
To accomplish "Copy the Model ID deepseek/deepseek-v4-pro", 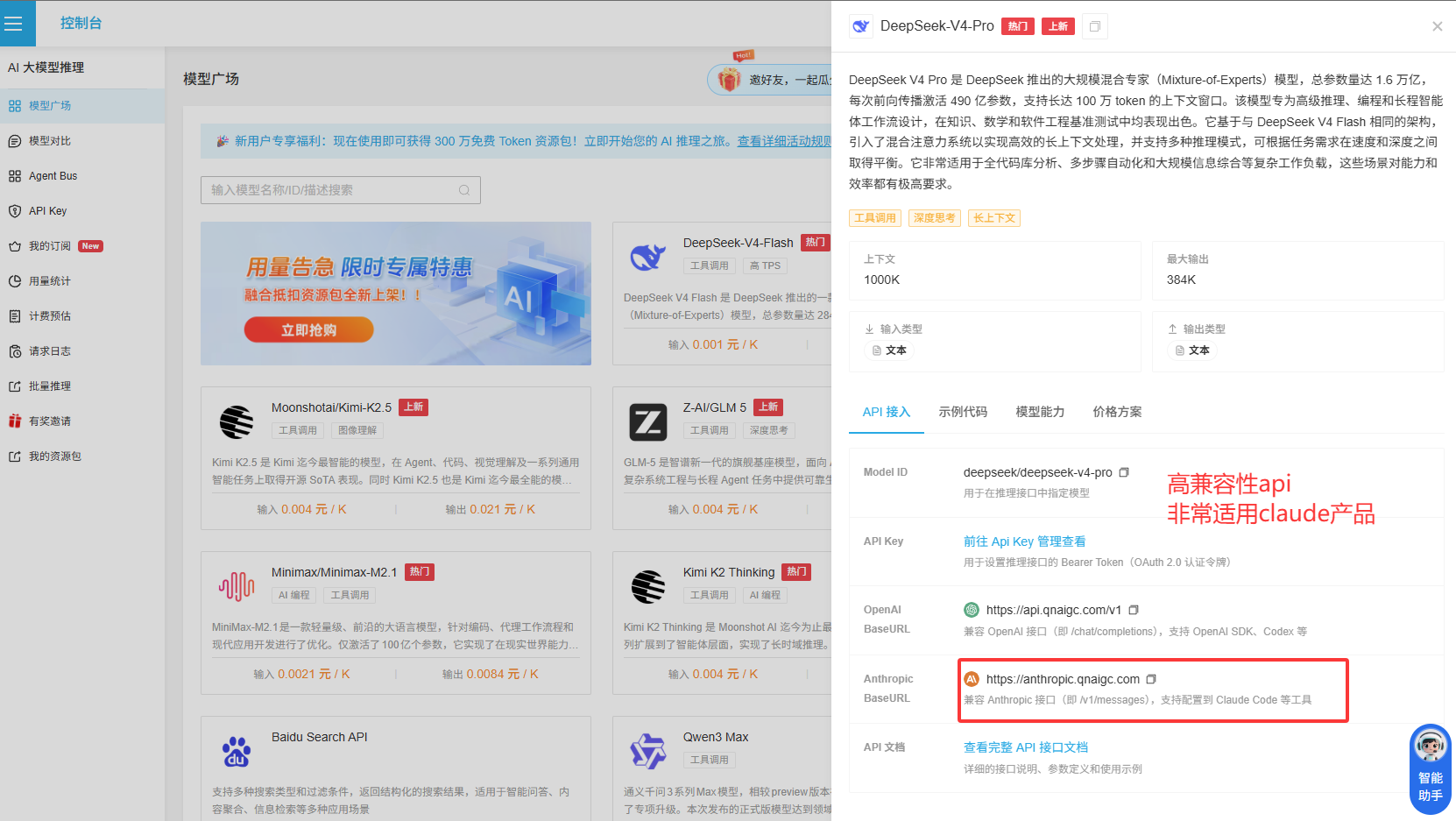I will 1123,472.
